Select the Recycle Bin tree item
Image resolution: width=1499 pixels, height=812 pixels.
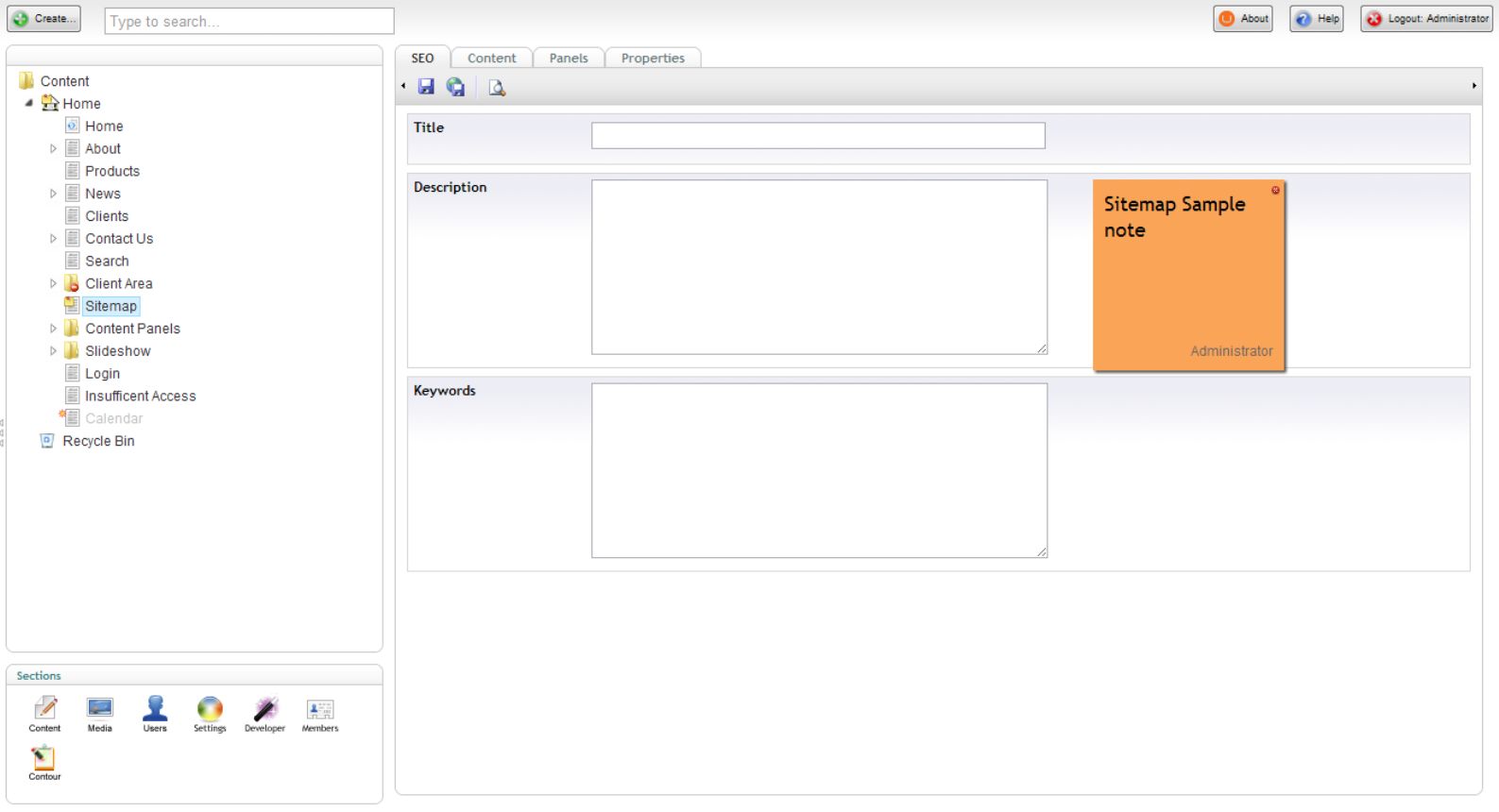(98, 441)
